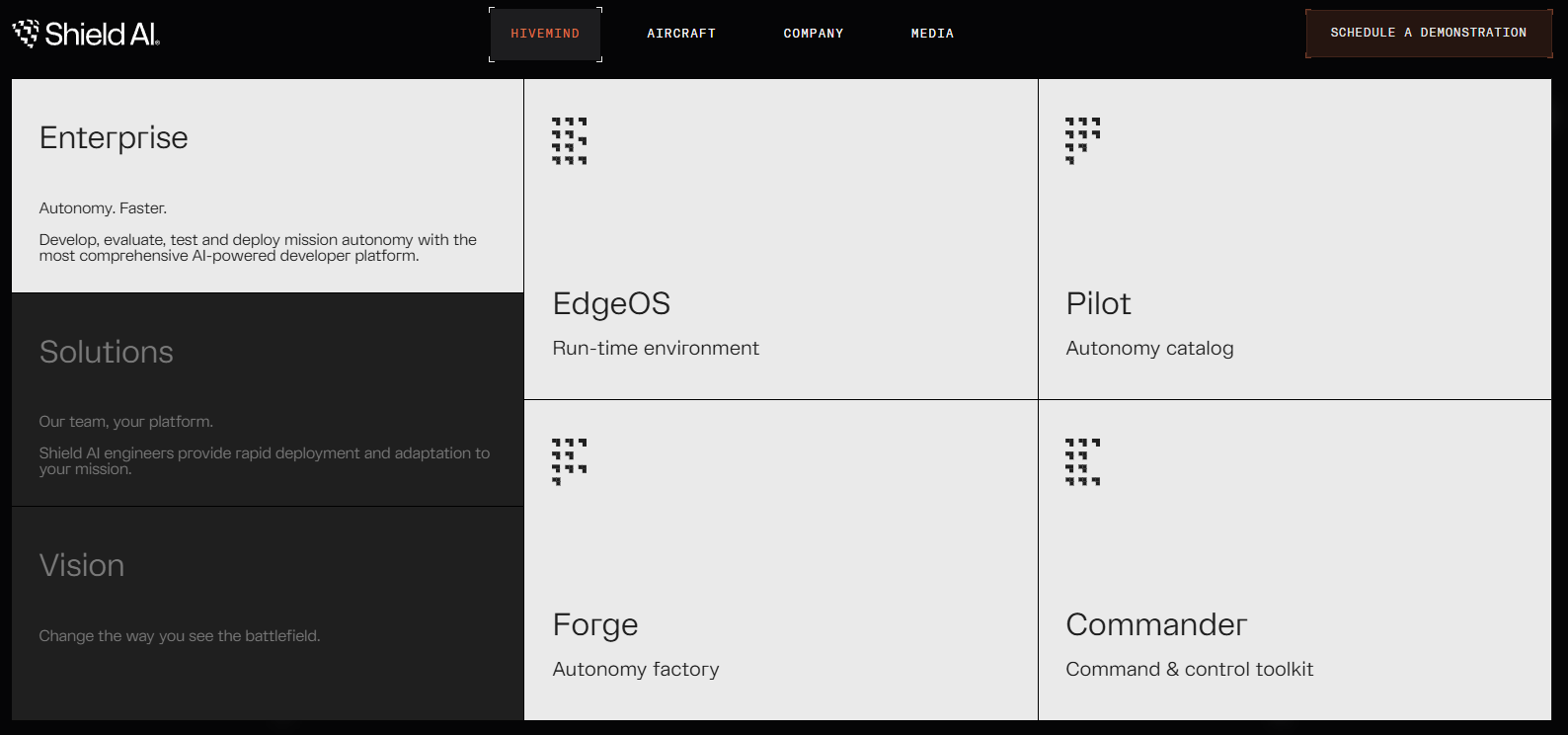Open the Commander heading link

(1156, 624)
